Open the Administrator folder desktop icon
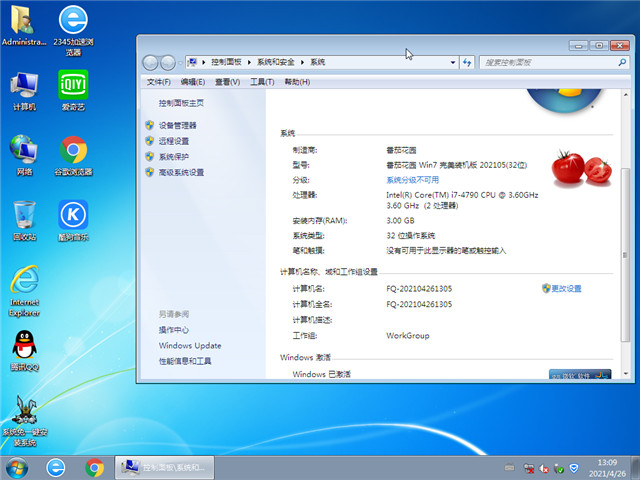 [23, 25]
